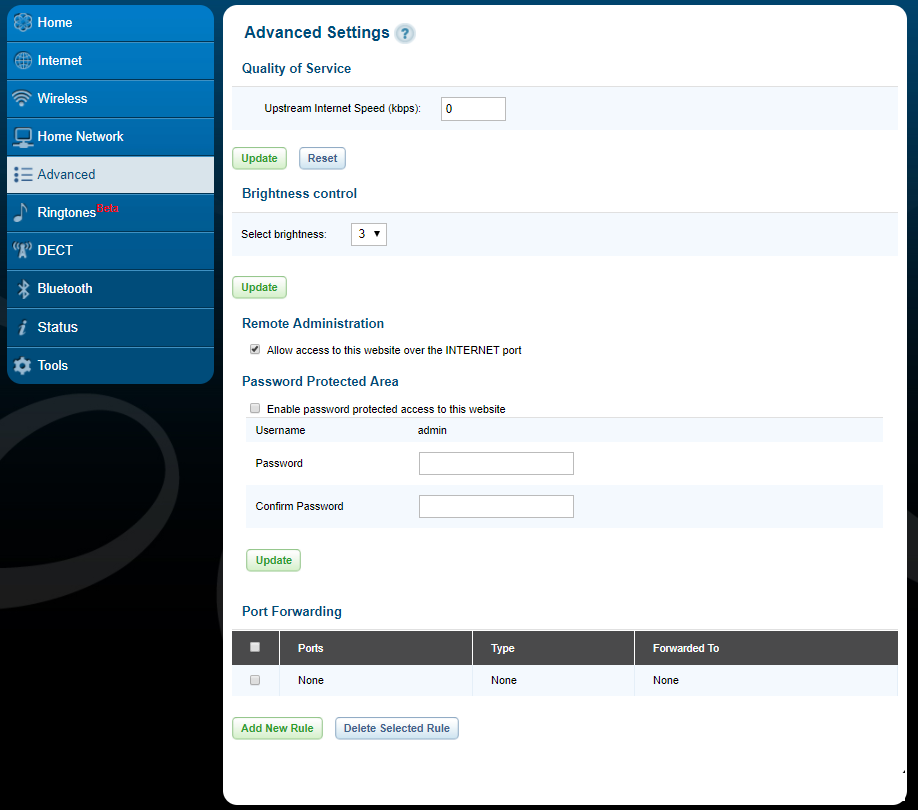Click Delete Selected Rule
Image resolution: width=918 pixels, height=810 pixels.
(x=396, y=728)
